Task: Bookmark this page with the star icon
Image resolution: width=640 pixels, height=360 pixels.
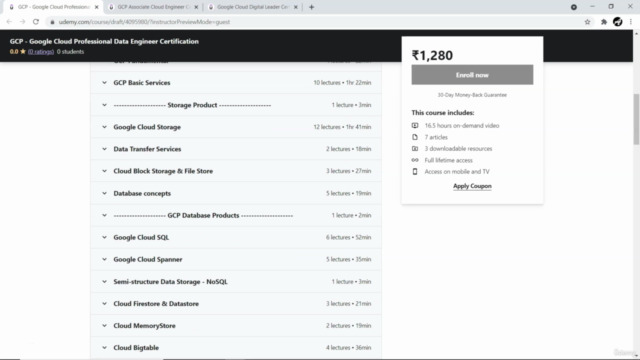Action: pyautogui.click(x=587, y=22)
